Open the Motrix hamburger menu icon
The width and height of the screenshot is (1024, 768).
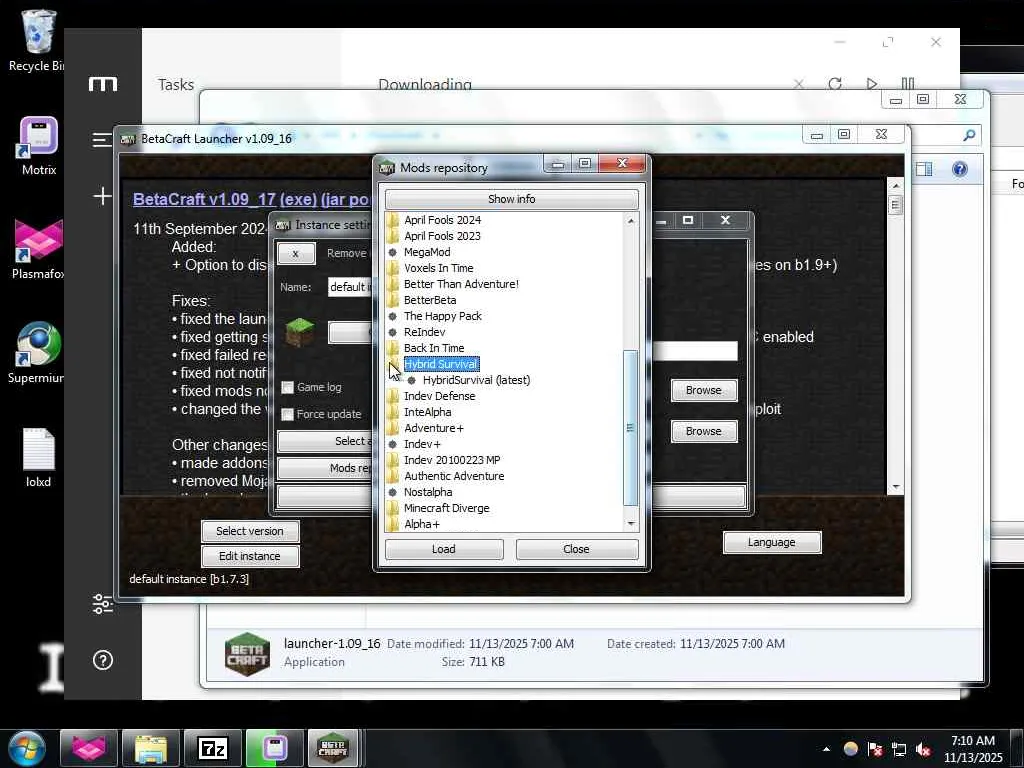[102, 140]
